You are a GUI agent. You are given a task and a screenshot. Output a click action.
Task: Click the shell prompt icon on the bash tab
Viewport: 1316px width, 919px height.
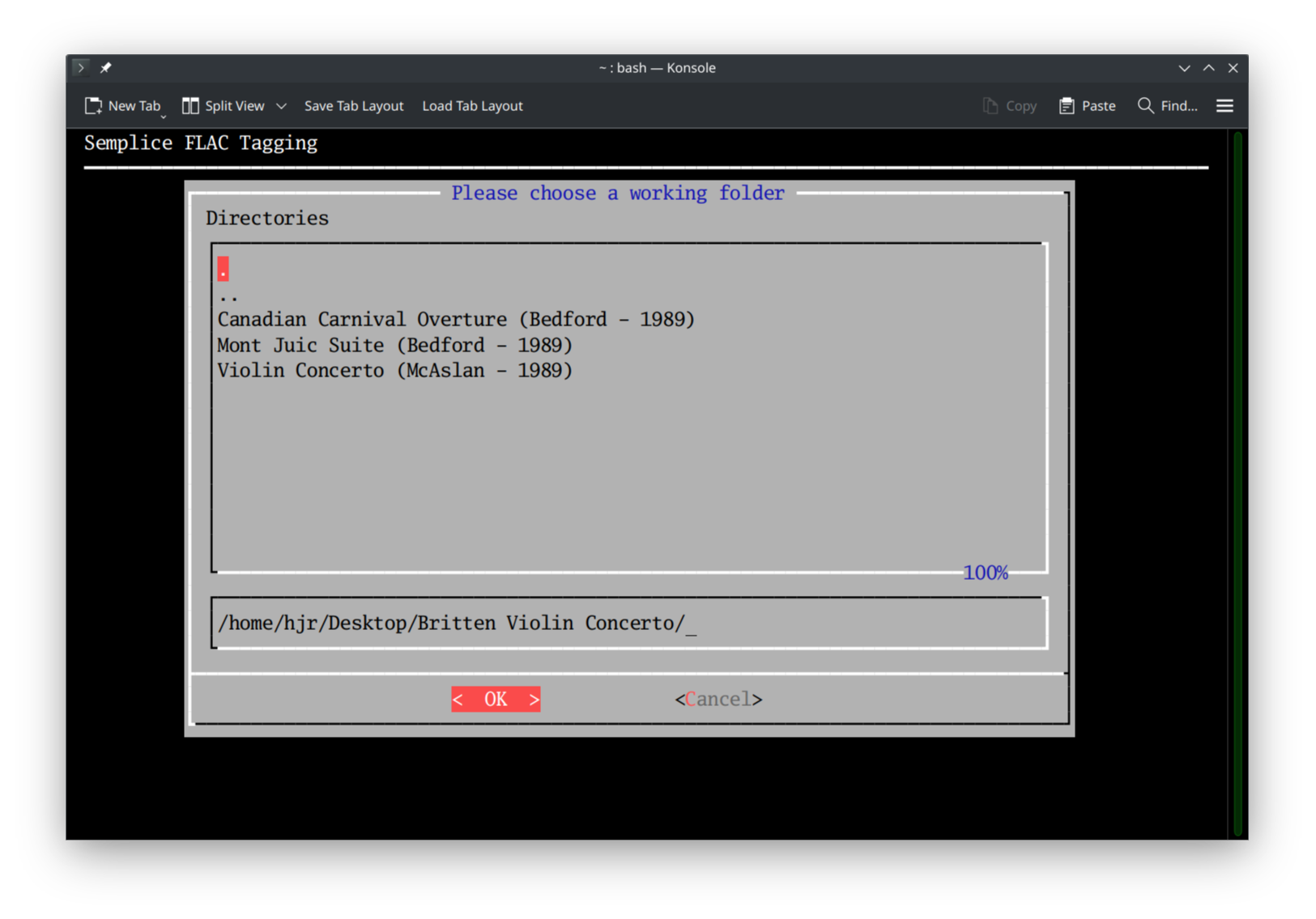point(80,67)
